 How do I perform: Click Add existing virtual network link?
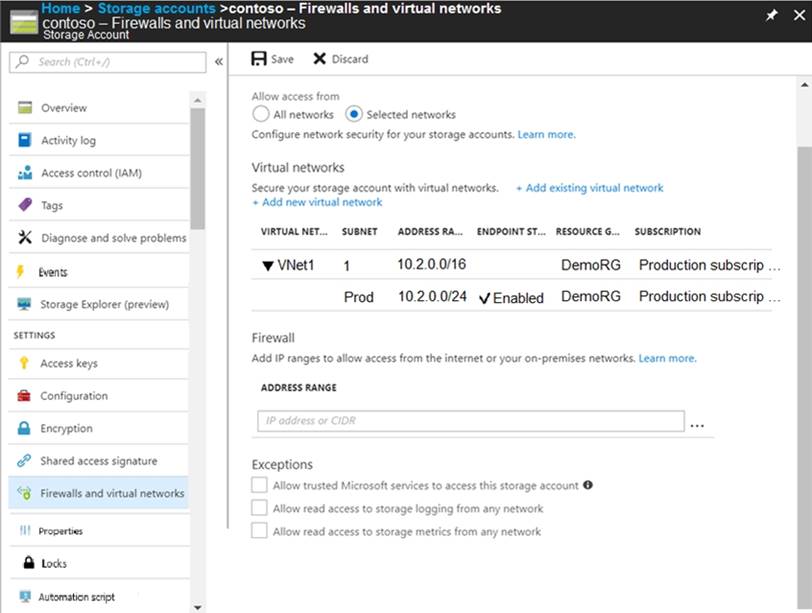pyautogui.click(x=589, y=188)
